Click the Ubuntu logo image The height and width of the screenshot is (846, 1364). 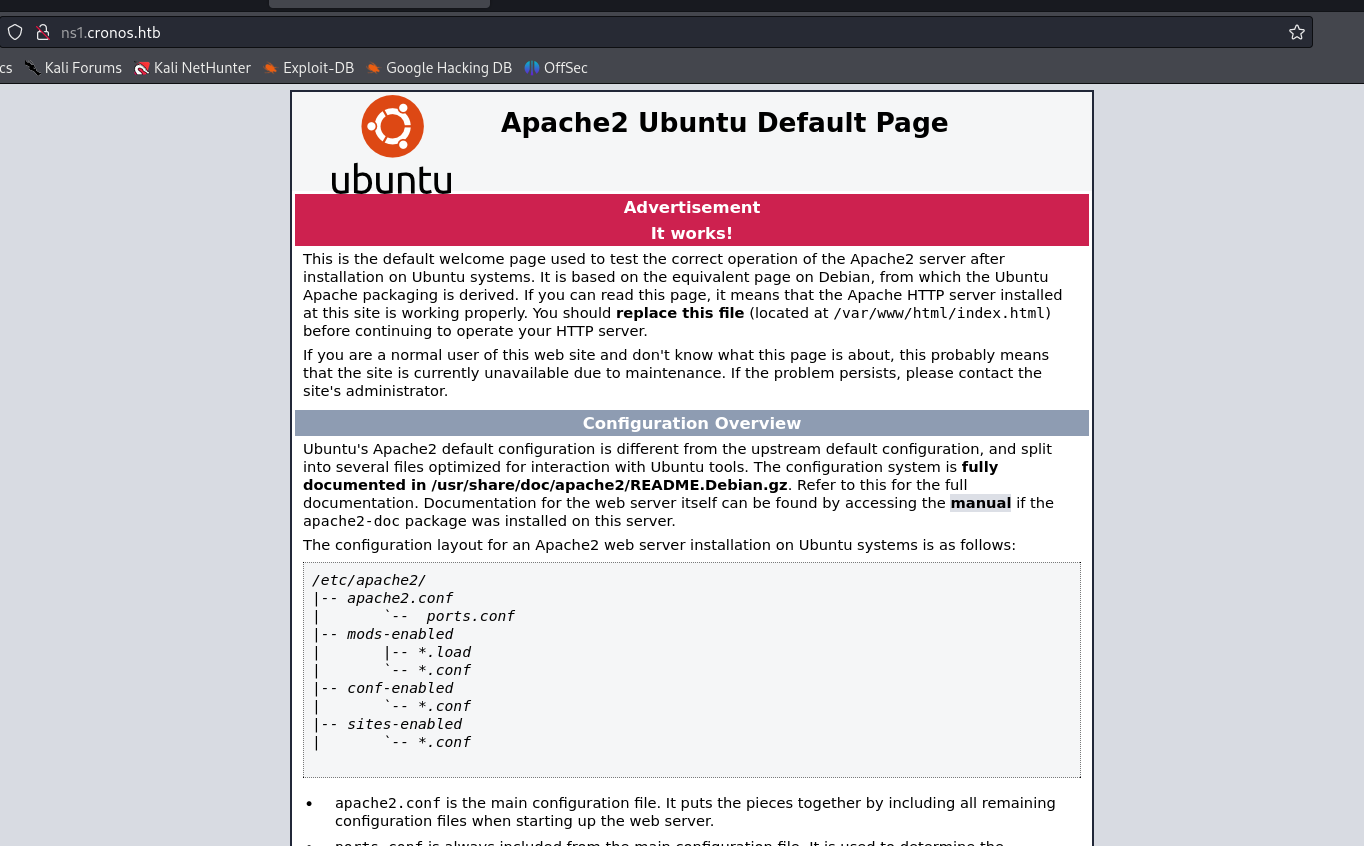[x=392, y=143]
